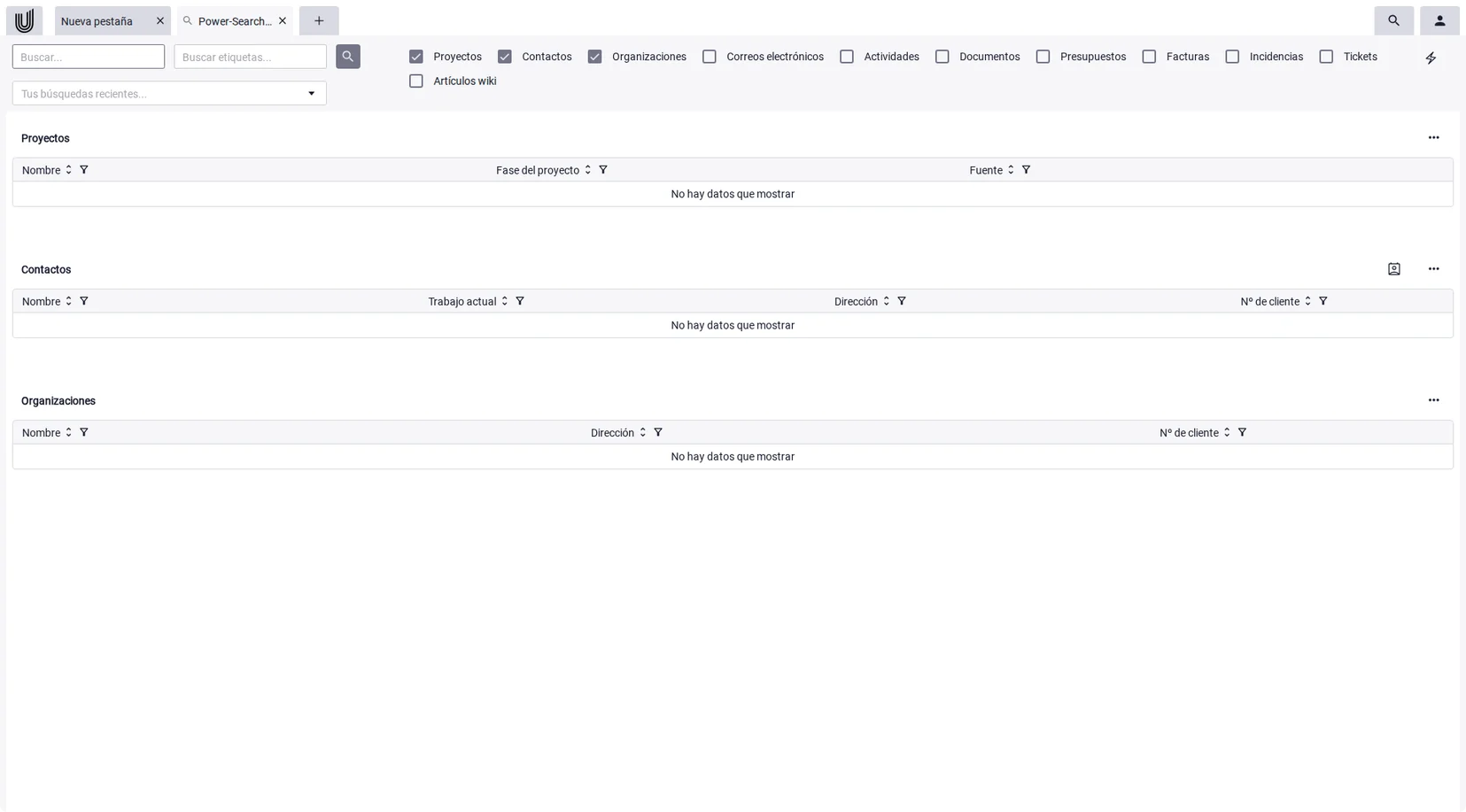Enable the Presupuestos checkbox
Image resolution: width=1466 pixels, height=812 pixels.
pyautogui.click(x=1043, y=57)
